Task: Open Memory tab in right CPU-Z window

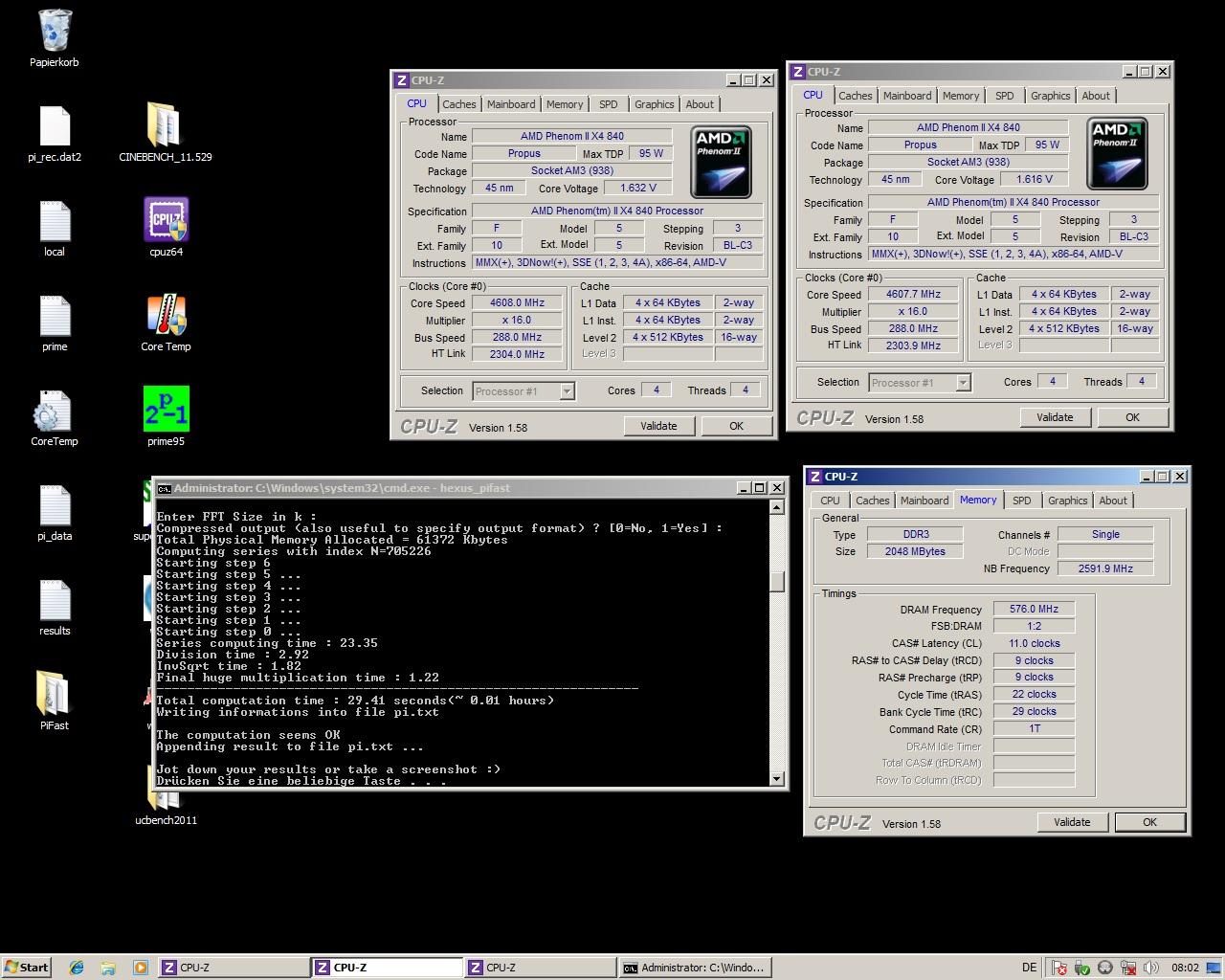Action: coord(960,96)
